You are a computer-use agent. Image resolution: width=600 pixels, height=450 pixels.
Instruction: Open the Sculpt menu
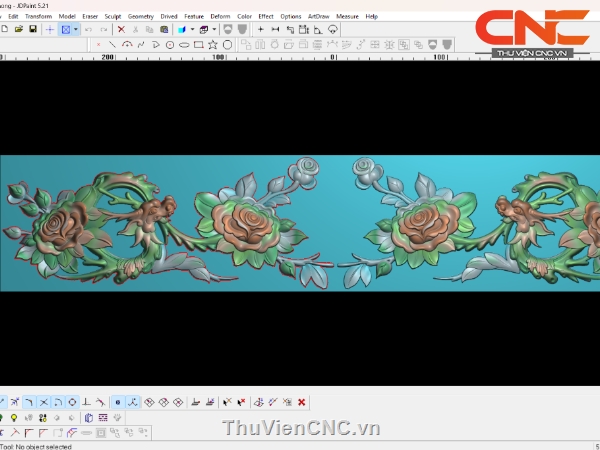pos(113,17)
